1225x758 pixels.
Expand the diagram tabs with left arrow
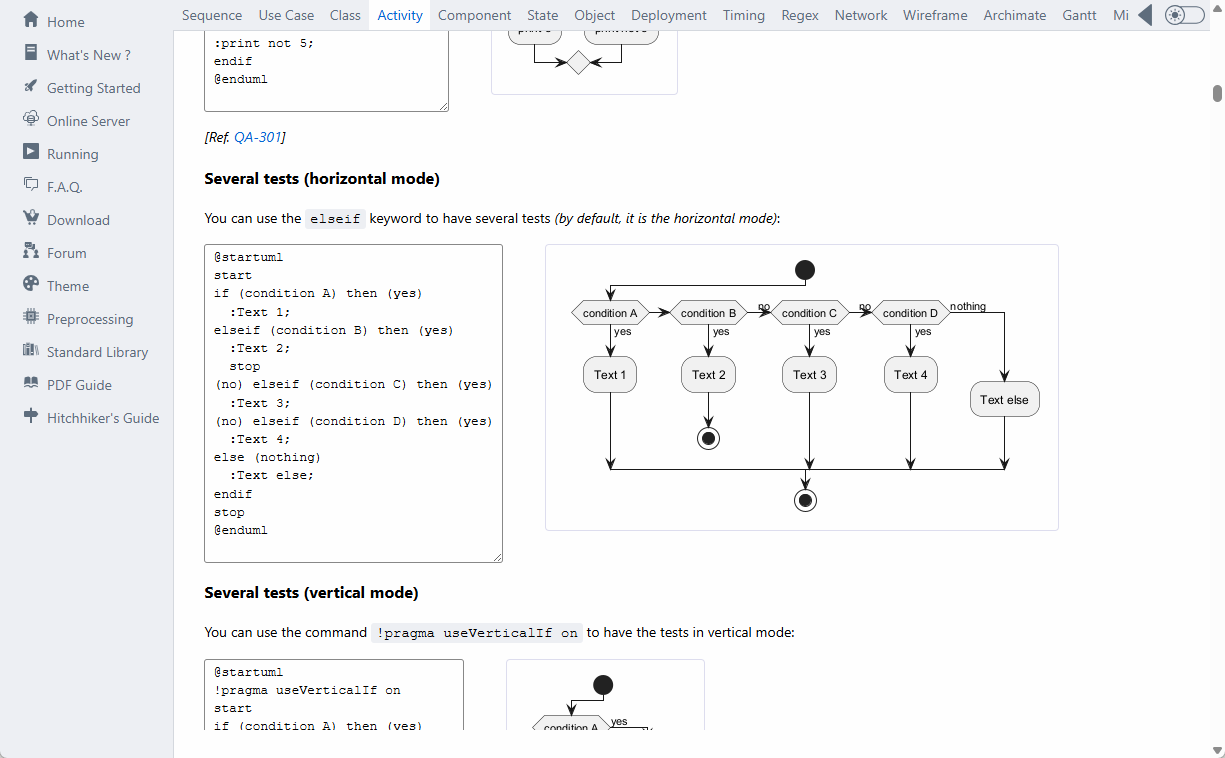click(1145, 15)
